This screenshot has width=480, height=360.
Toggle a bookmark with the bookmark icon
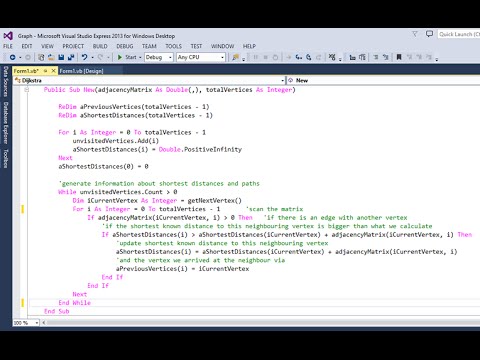(399, 57)
